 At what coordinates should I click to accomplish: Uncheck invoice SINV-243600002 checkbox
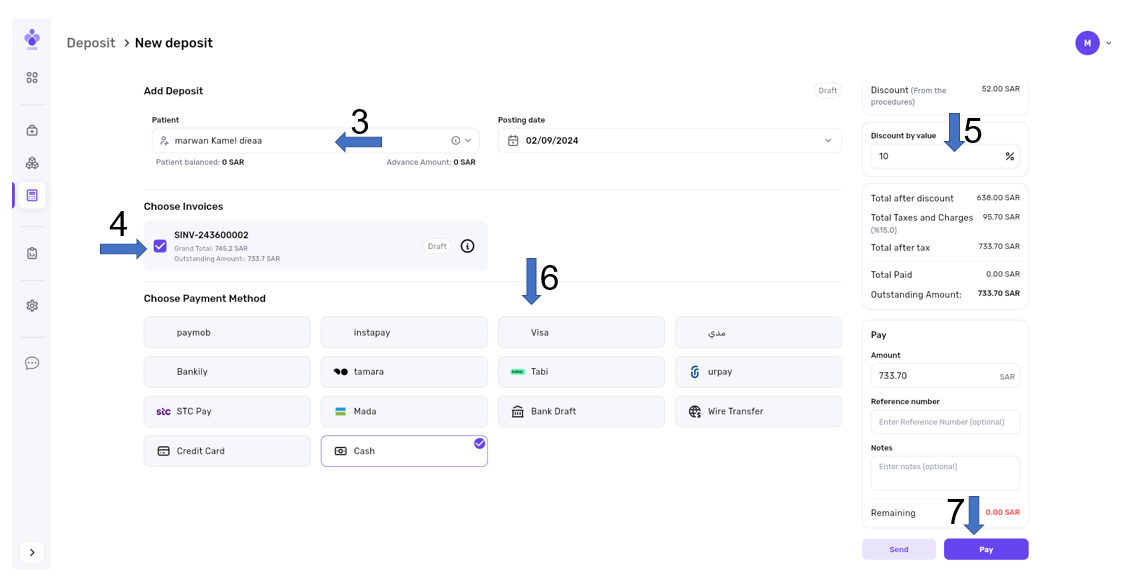160,246
